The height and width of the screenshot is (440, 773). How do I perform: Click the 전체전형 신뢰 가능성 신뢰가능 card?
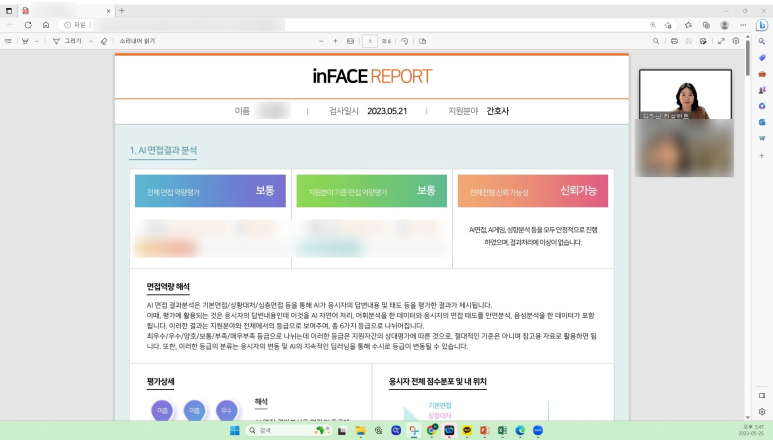tap(533, 191)
